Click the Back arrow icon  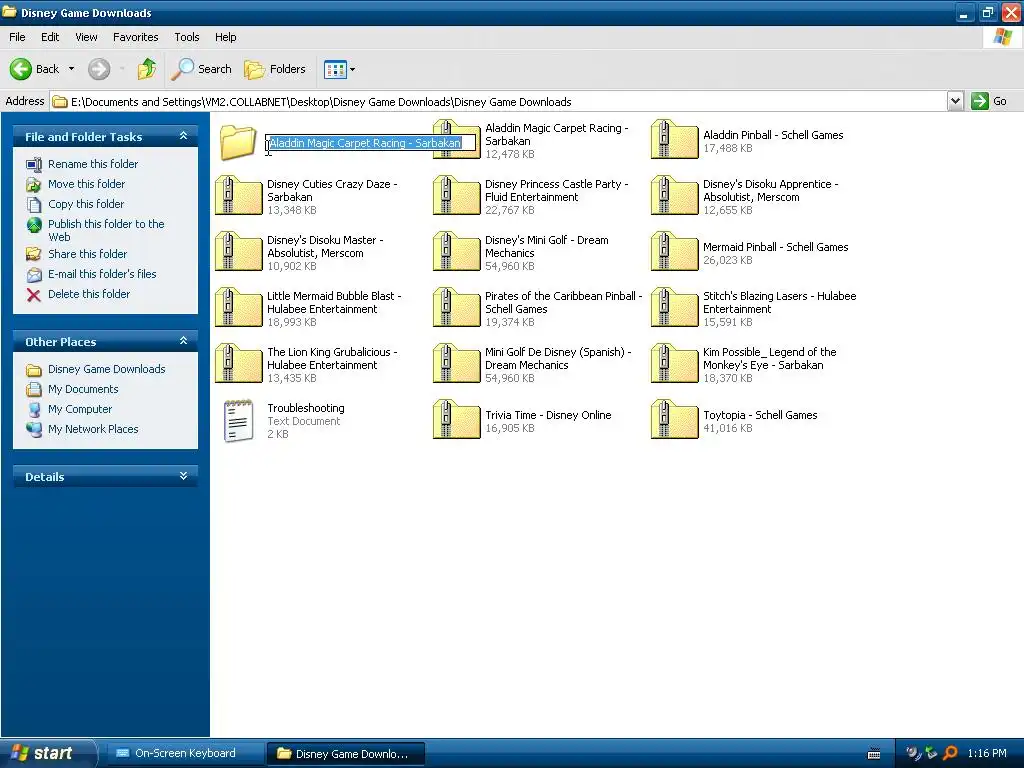tap(20, 69)
